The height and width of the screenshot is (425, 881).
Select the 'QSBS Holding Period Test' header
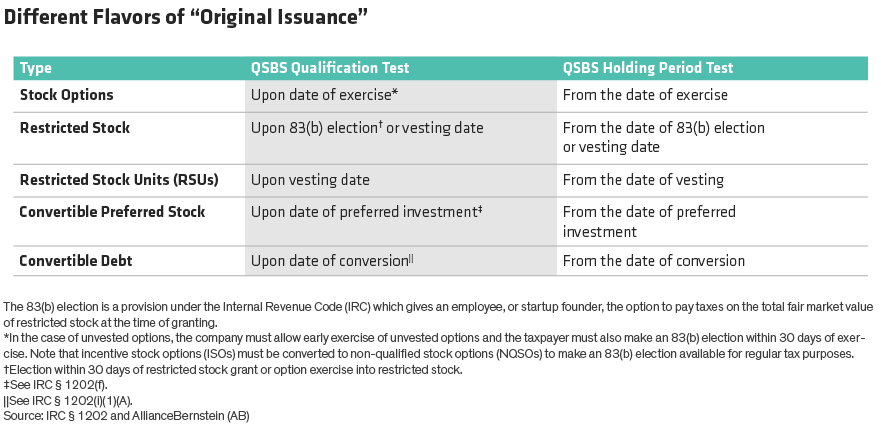tap(647, 69)
